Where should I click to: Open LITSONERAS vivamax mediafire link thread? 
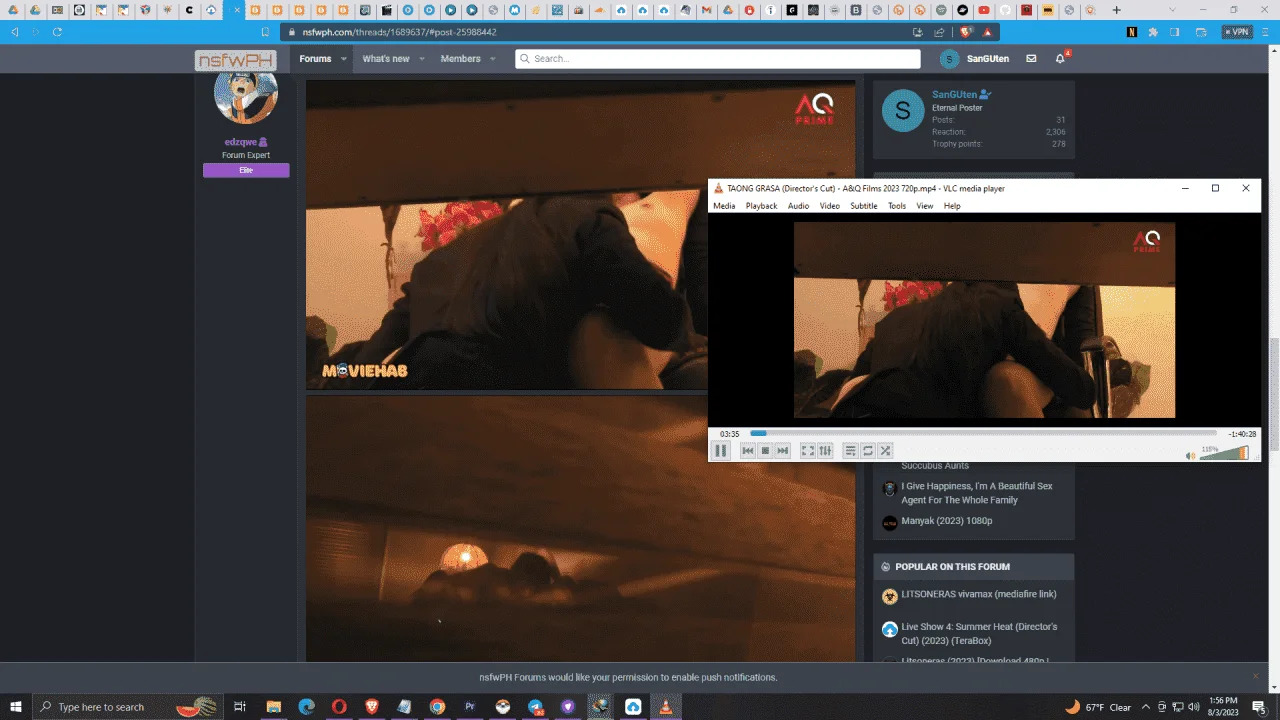[979, 594]
